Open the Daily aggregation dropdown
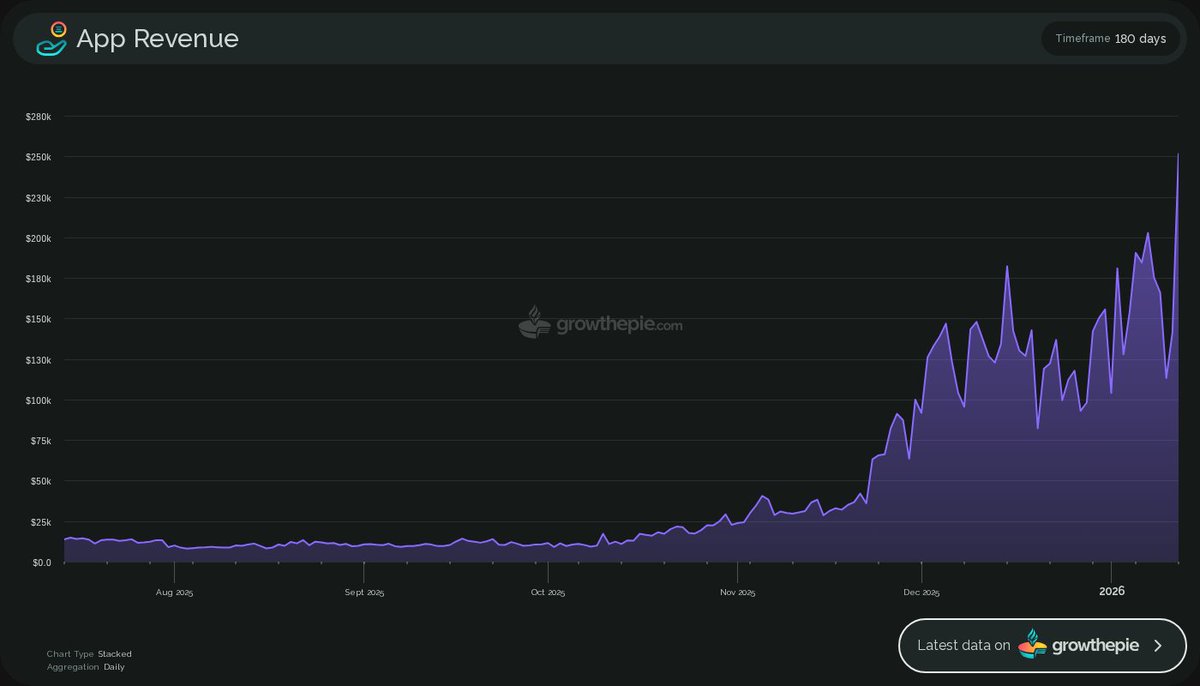The image size is (1200, 686). (x=114, y=666)
